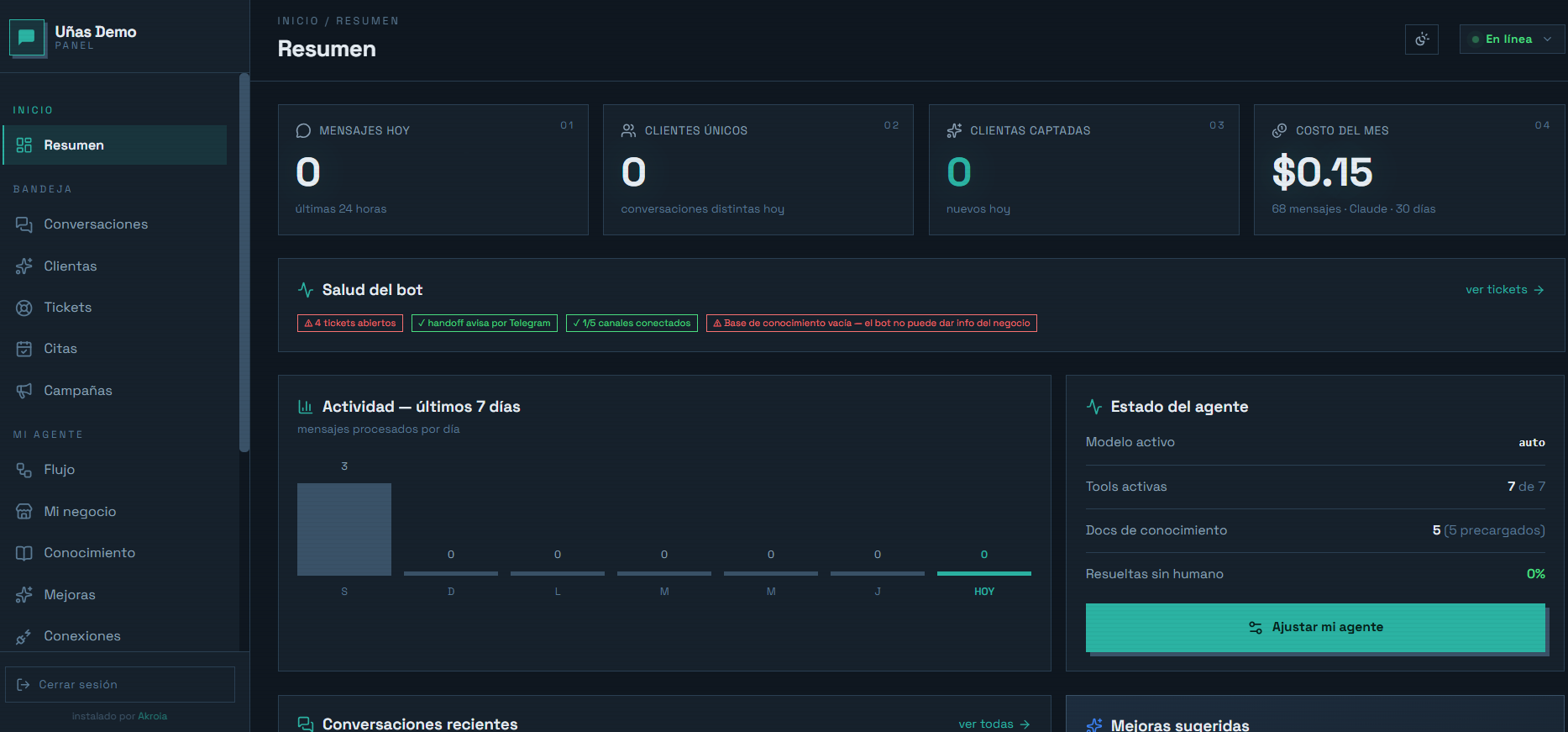Click the 5 precargados docs value
Image resolution: width=1568 pixels, height=732 pixels.
(x=1488, y=530)
